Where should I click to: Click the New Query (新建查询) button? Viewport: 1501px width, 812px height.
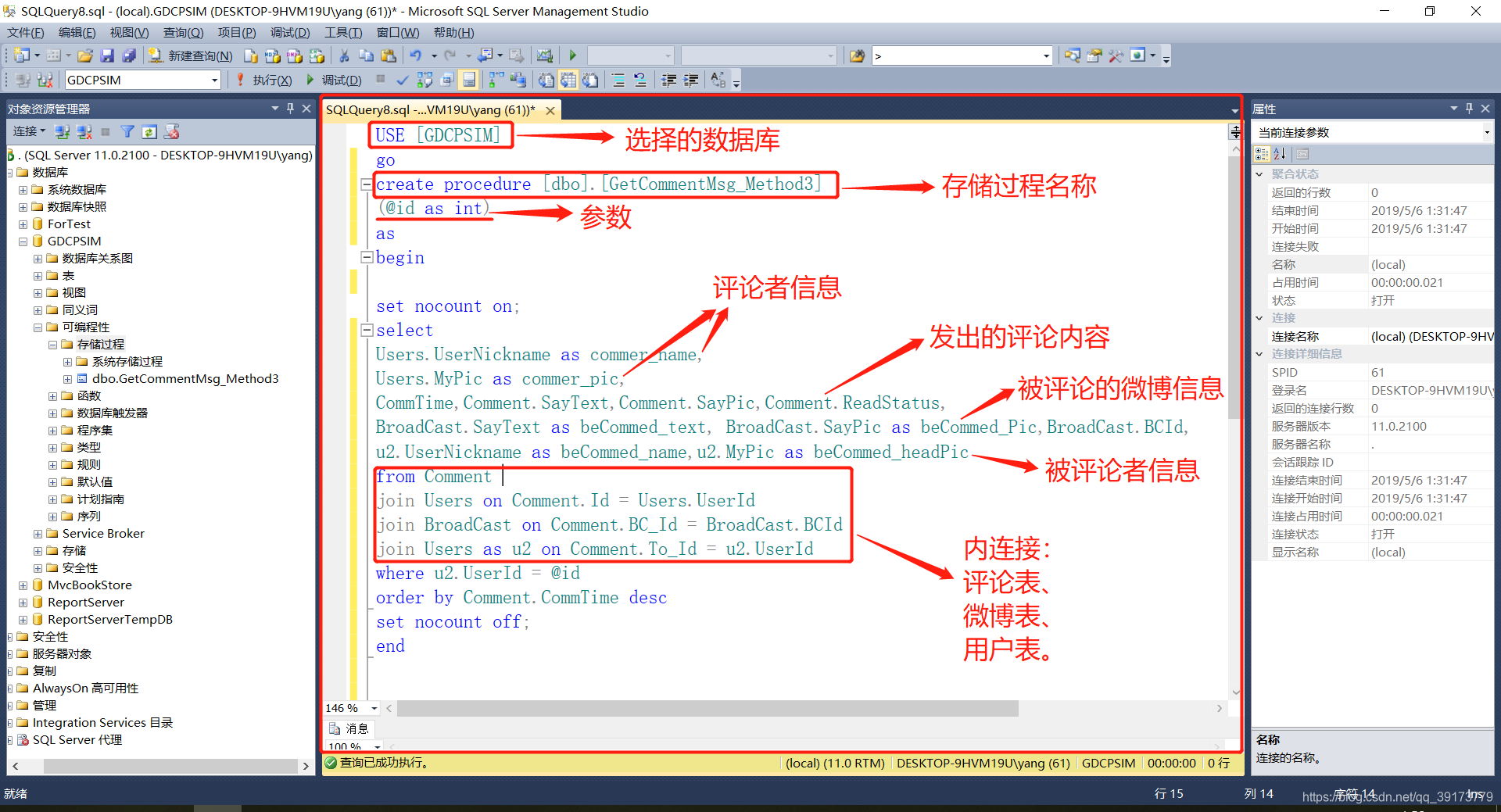[x=191, y=55]
